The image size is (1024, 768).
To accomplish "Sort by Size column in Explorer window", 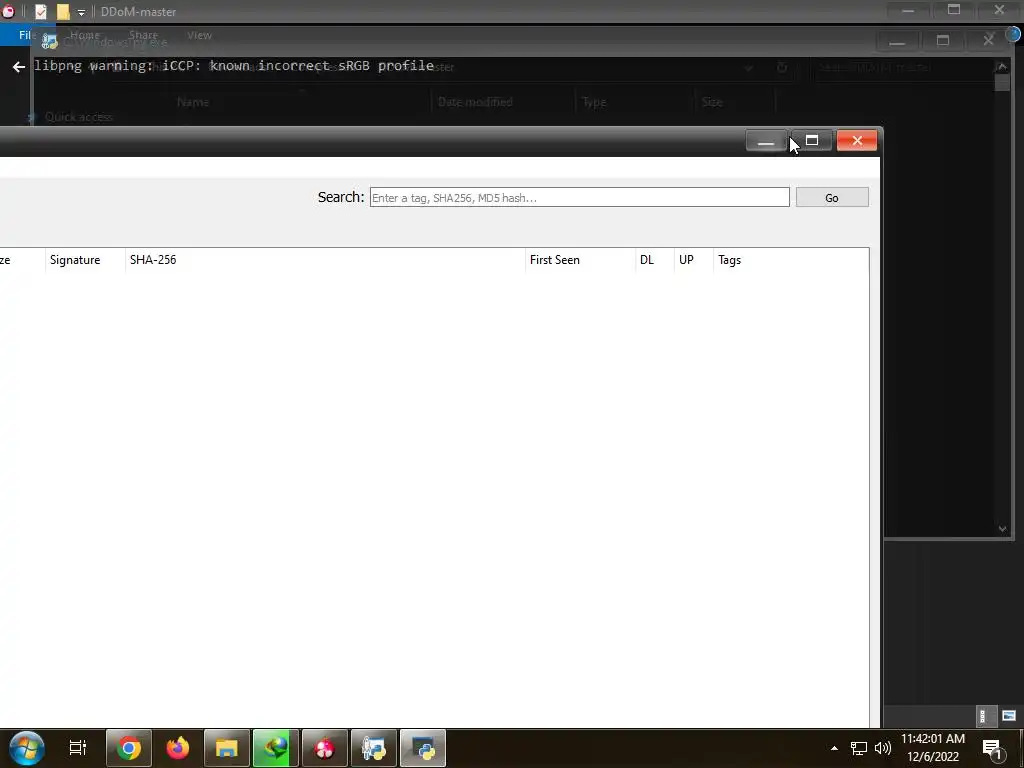I will tap(712, 102).
